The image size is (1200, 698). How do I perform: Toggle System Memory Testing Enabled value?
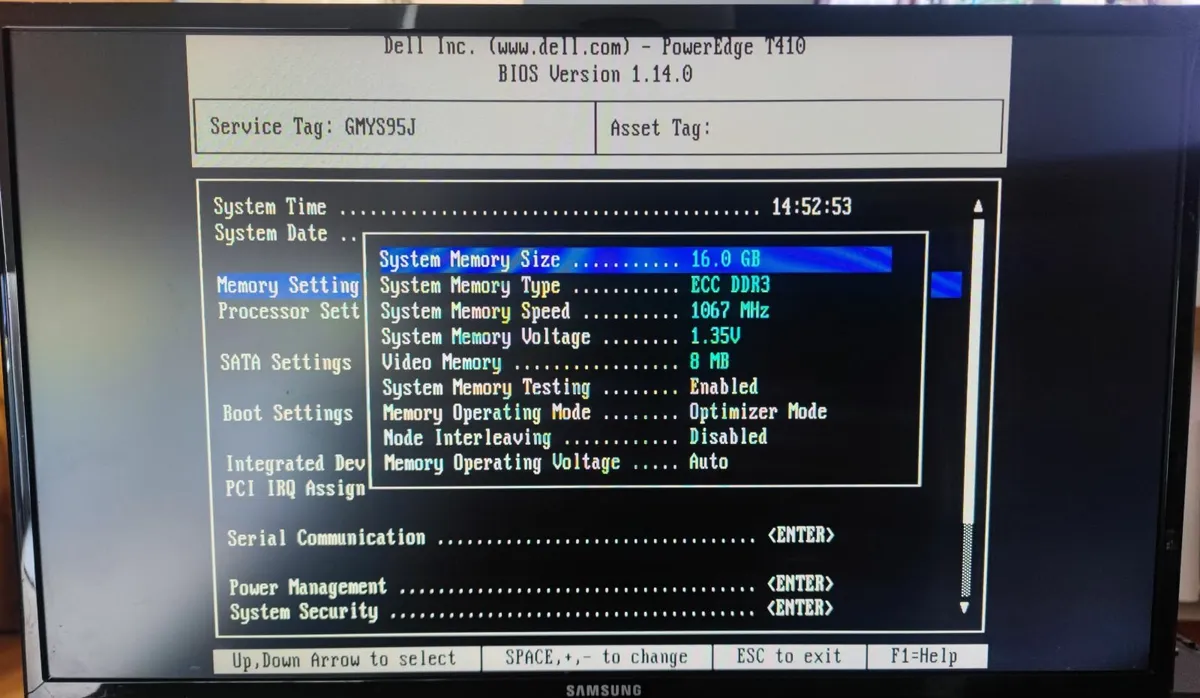point(724,387)
